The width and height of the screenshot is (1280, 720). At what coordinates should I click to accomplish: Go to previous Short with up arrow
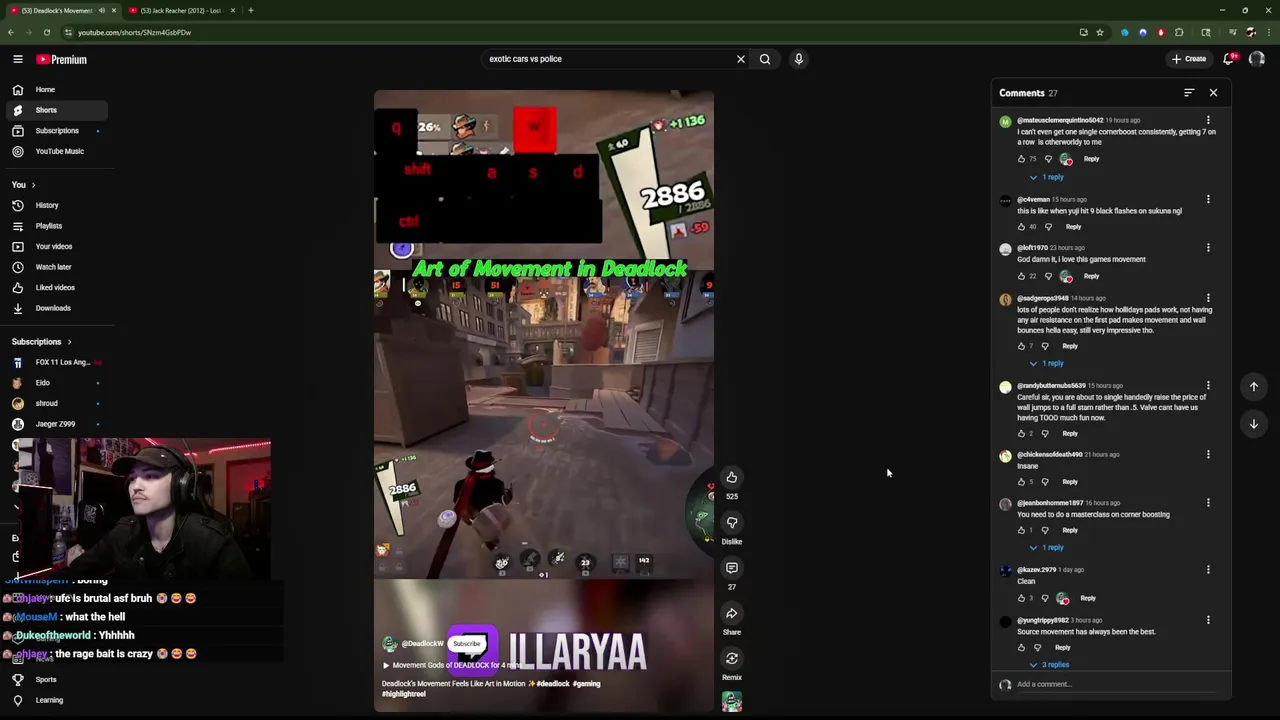click(x=1253, y=387)
